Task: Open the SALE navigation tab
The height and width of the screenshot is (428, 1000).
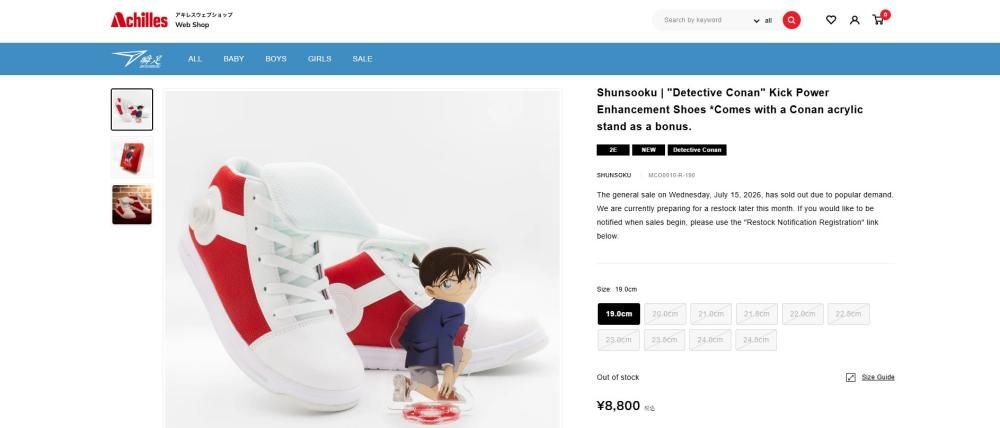Action: tap(362, 59)
